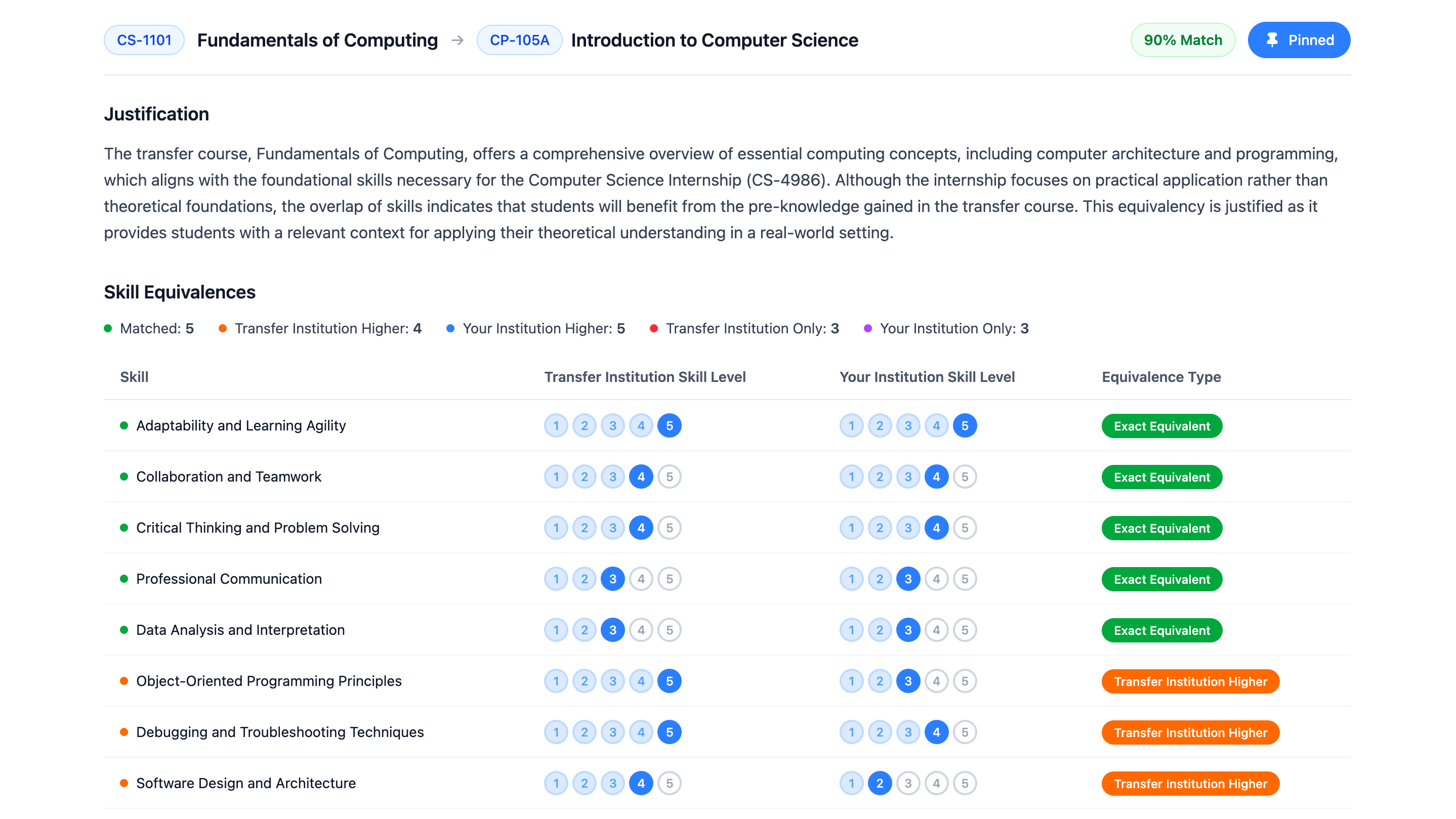Click the 90% Match badge
This screenshot has width=1456, height=819.
pos(1182,39)
